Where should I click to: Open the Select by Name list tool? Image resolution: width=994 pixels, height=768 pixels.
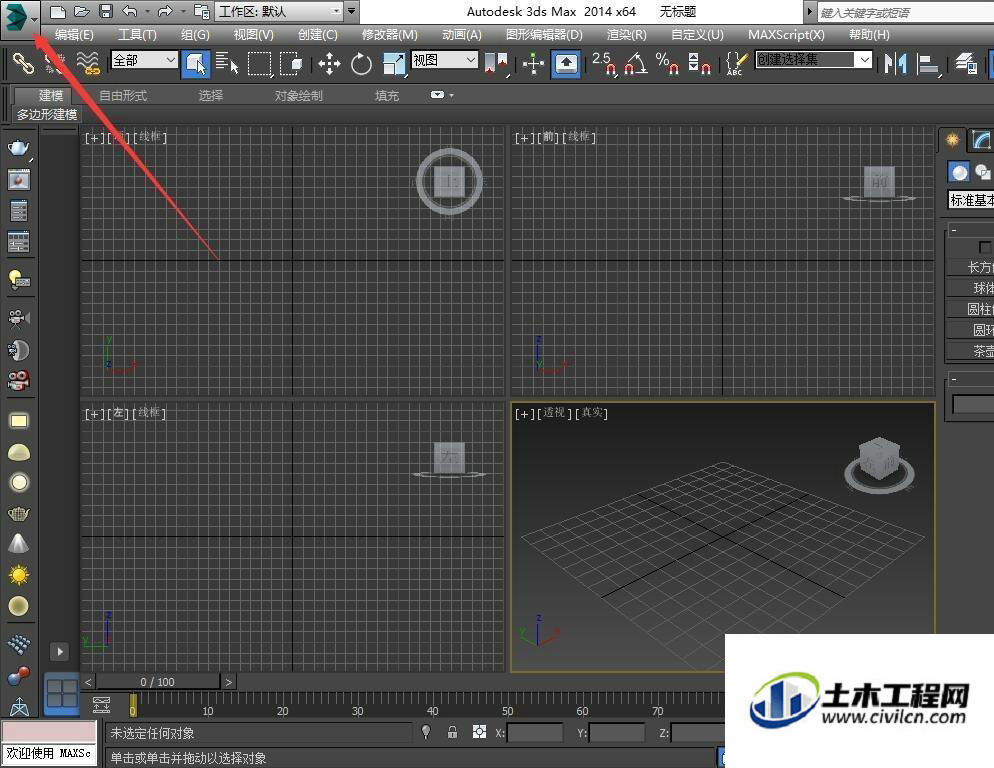[x=226, y=63]
